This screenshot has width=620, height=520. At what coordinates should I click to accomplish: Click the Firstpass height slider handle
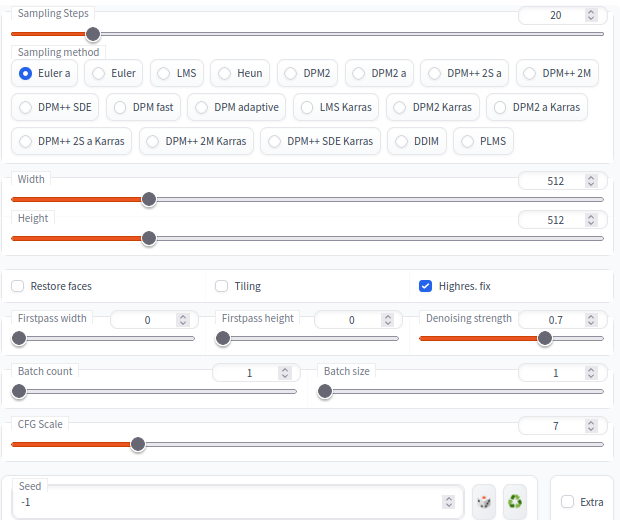point(223,338)
